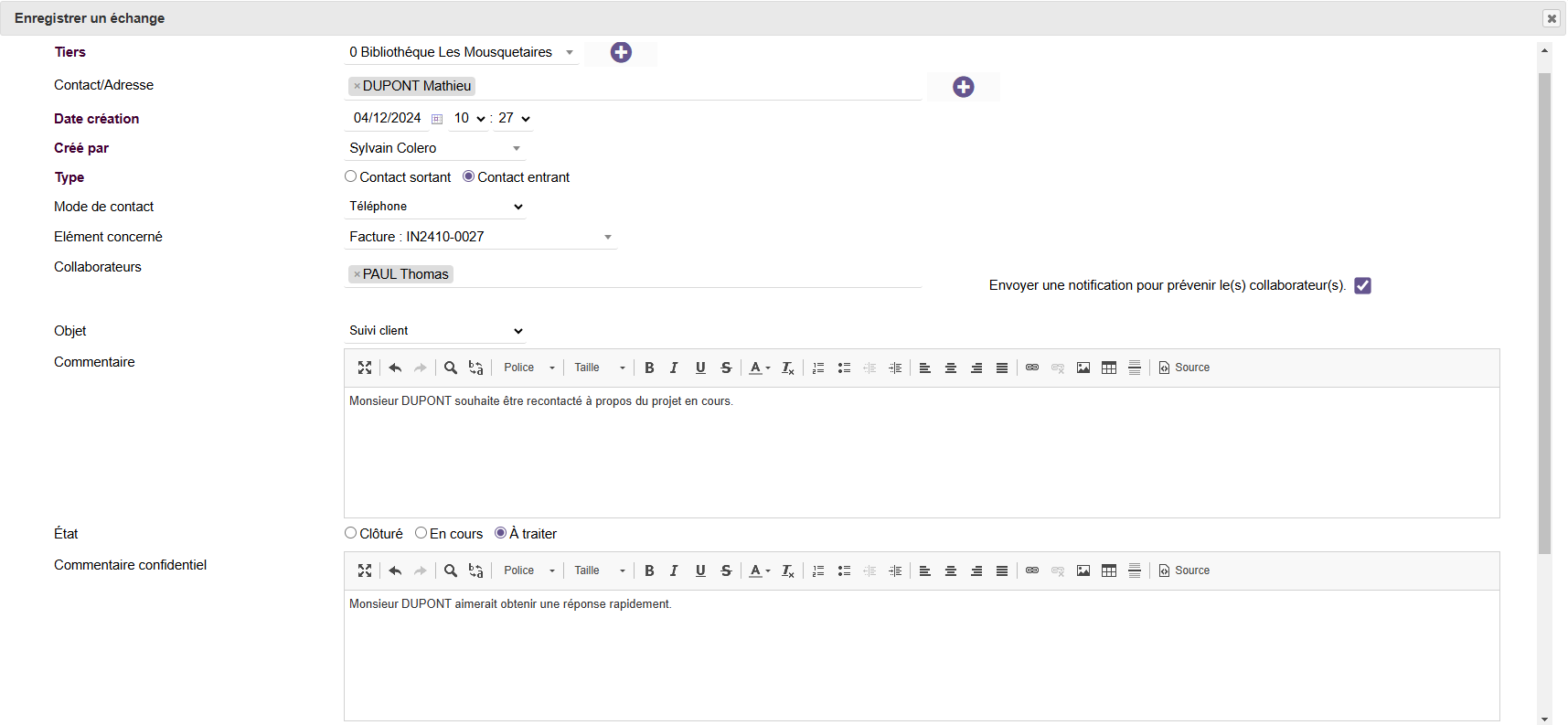The height and width of the screenshot is (725, 1568).
Task: Remove the PAUL Thomas collaborator tag
Action: (357, 274)
